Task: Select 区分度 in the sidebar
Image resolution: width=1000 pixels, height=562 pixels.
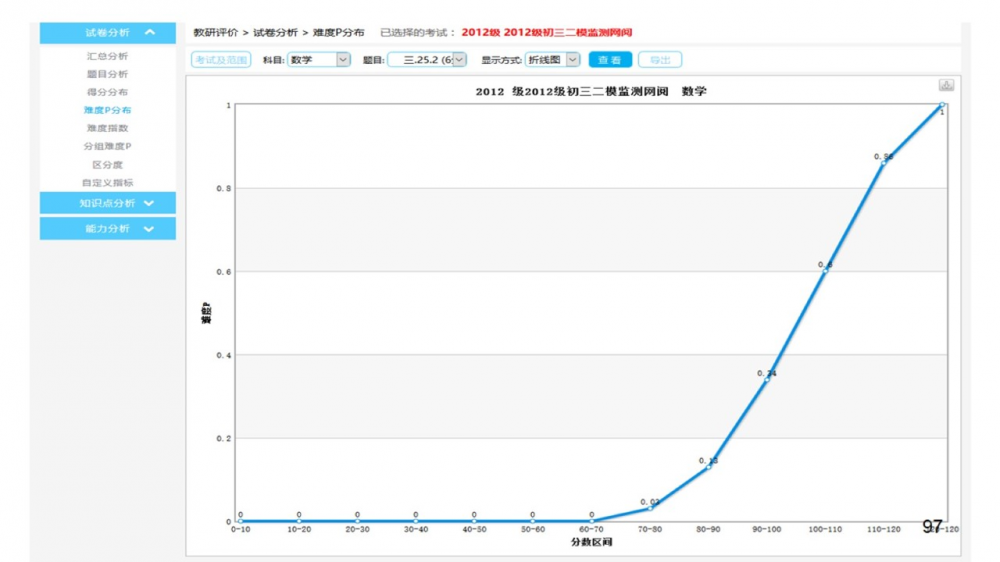Action: pyautogui.click(x=107, y=164)
